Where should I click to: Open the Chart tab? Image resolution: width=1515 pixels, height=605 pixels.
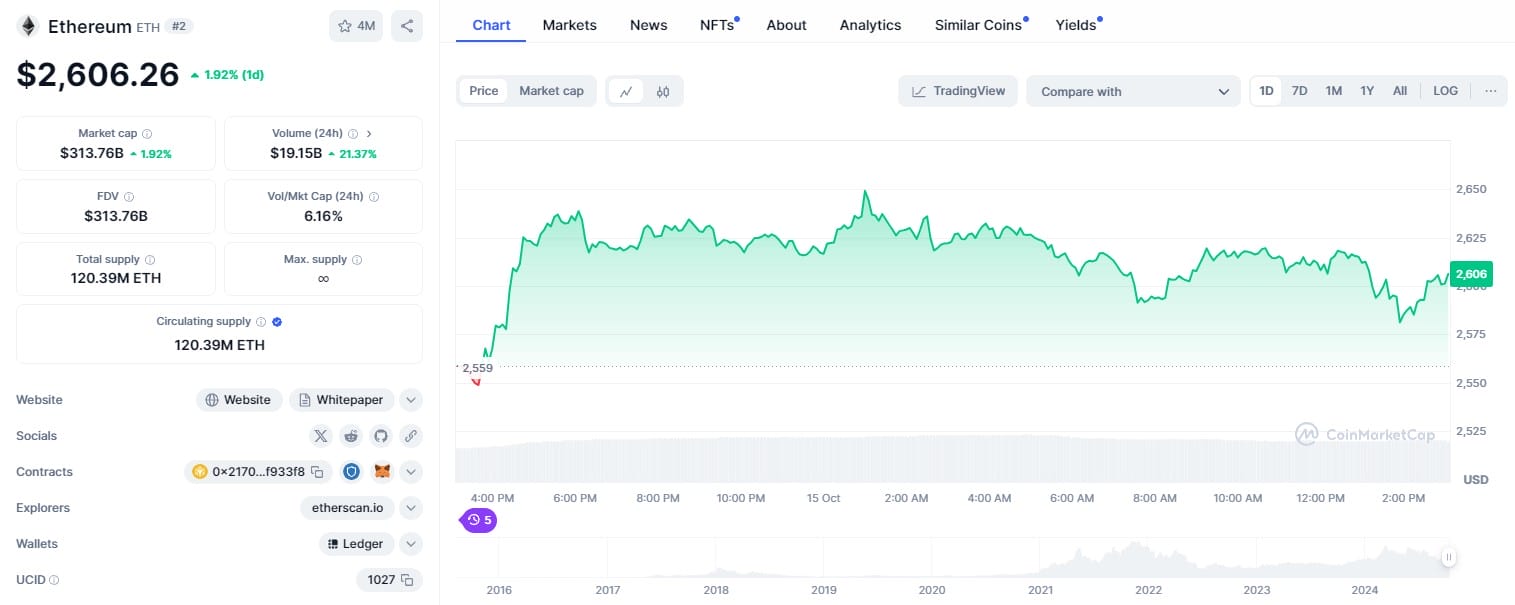[491, 25]
